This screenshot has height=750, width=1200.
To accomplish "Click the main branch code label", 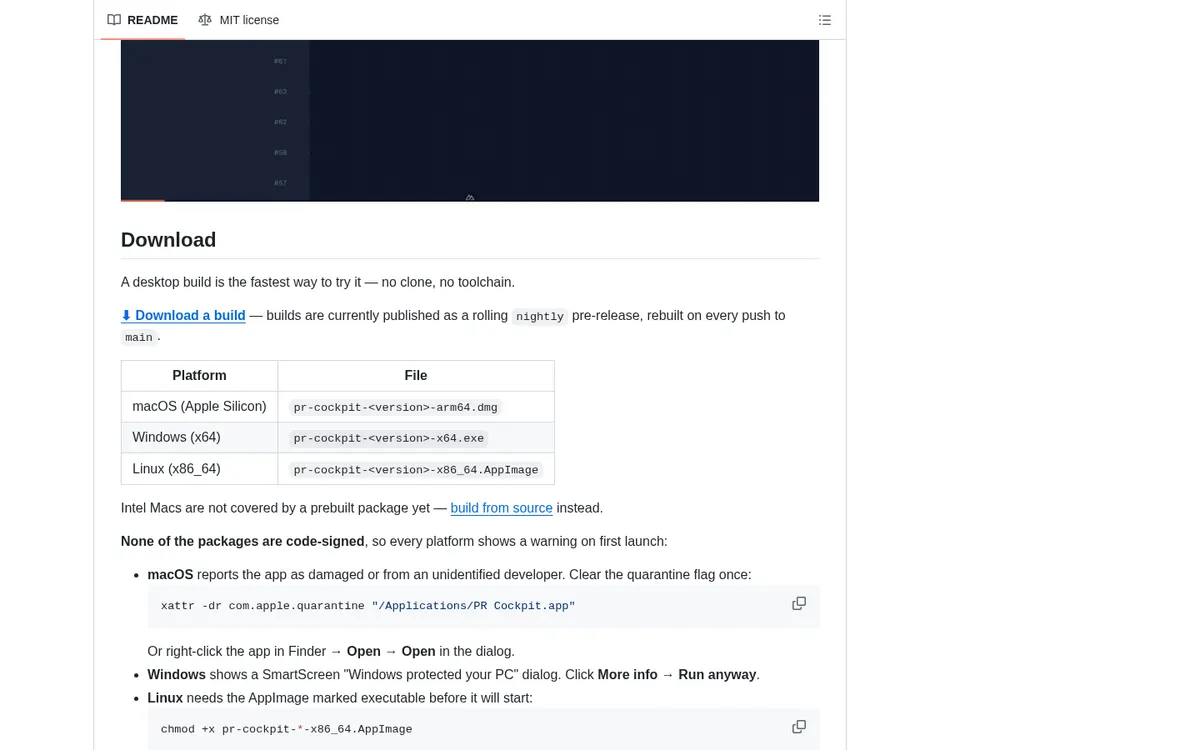I will [139, 338].
